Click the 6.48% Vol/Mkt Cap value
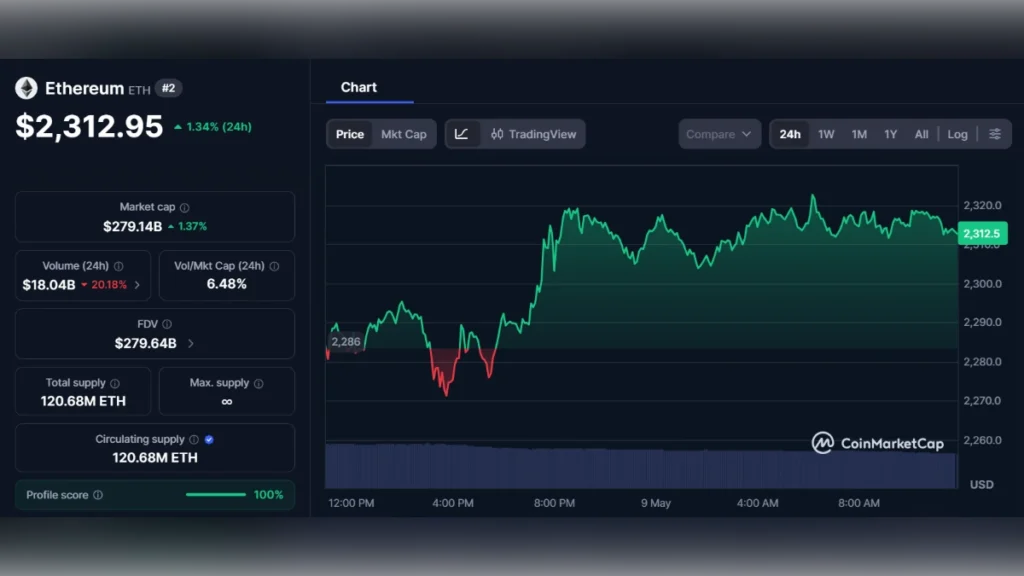 [x=227, y=284]
